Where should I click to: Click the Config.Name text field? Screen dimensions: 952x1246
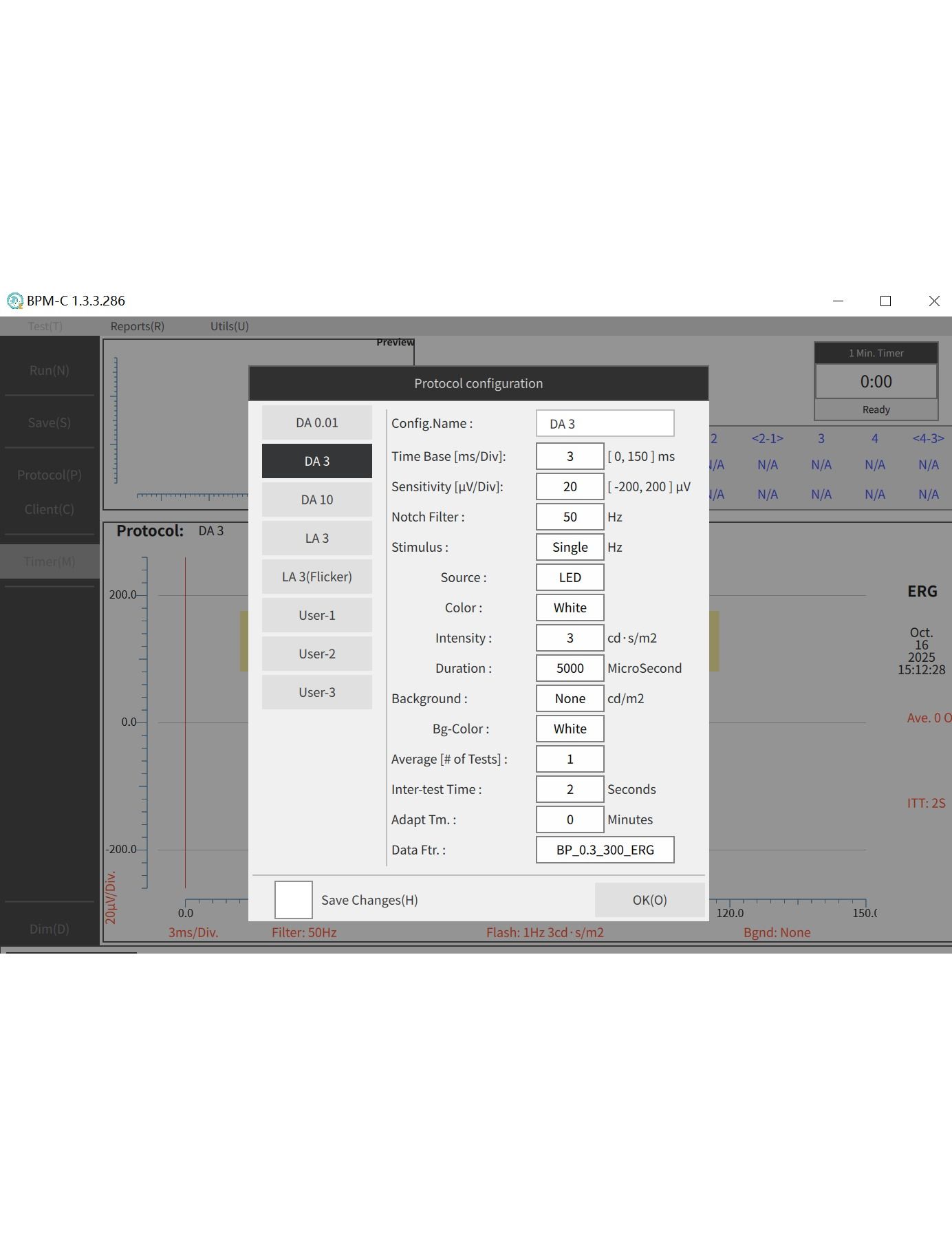click(605, 423)
